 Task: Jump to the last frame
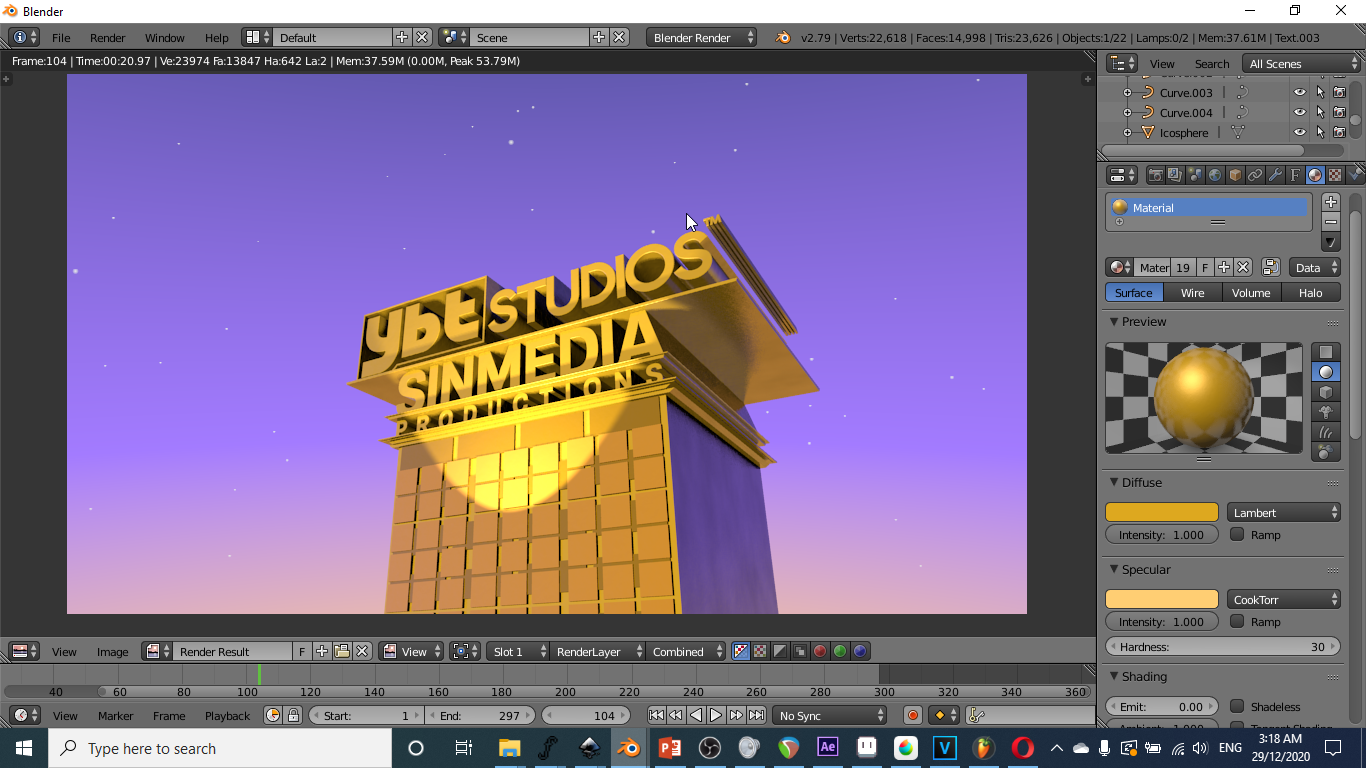pyautogui.click(x=756, y=715)
